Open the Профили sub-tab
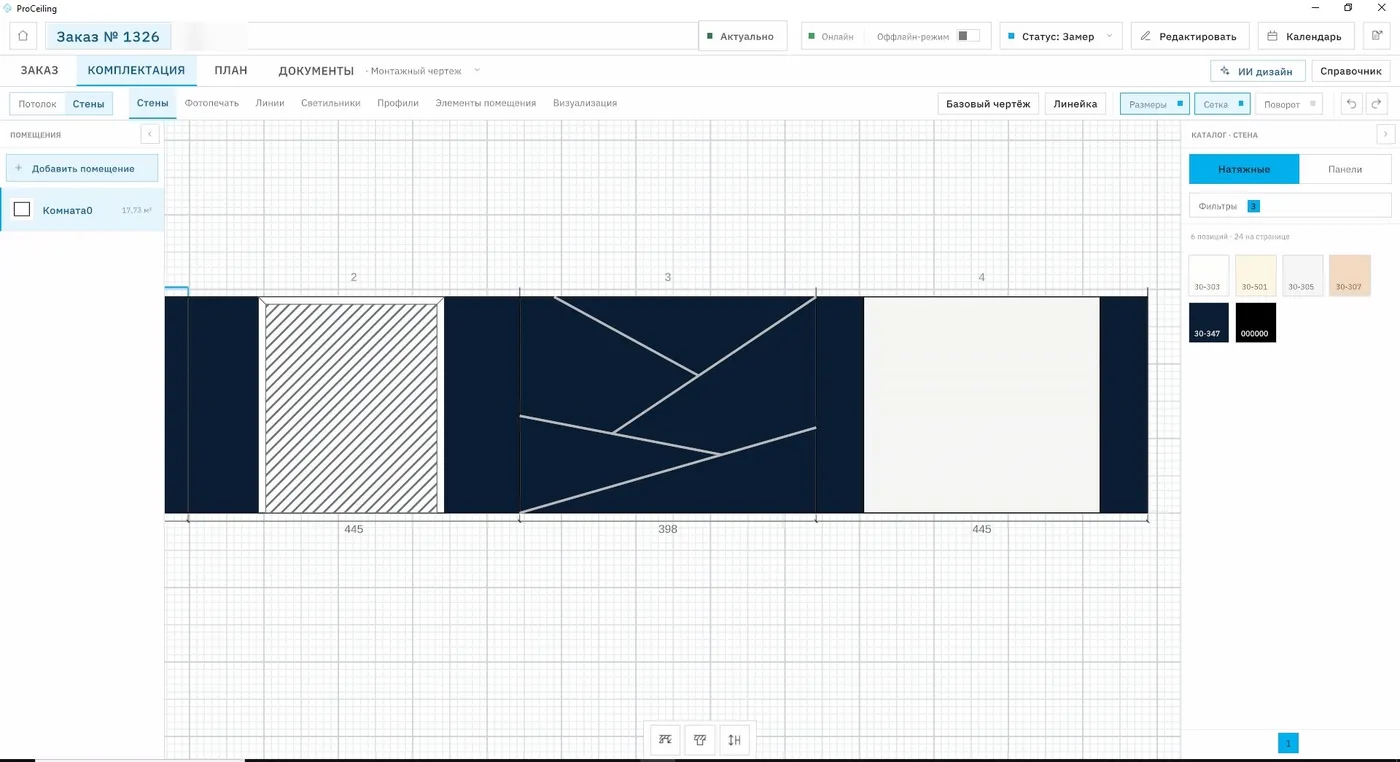 pyautogui.click(x=398, y=103)
